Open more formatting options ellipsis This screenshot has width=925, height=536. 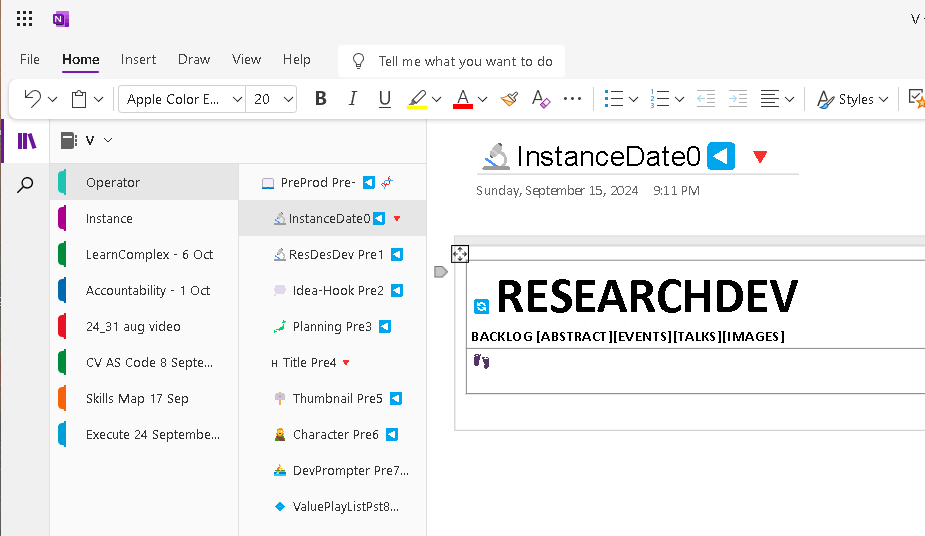click(572, 98)
